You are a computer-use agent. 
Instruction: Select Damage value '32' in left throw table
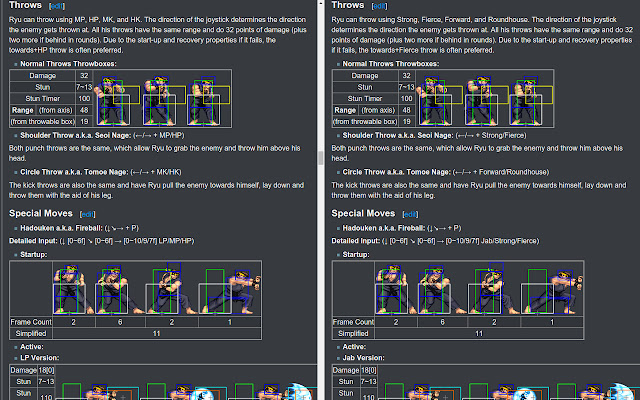coord(84,76)
